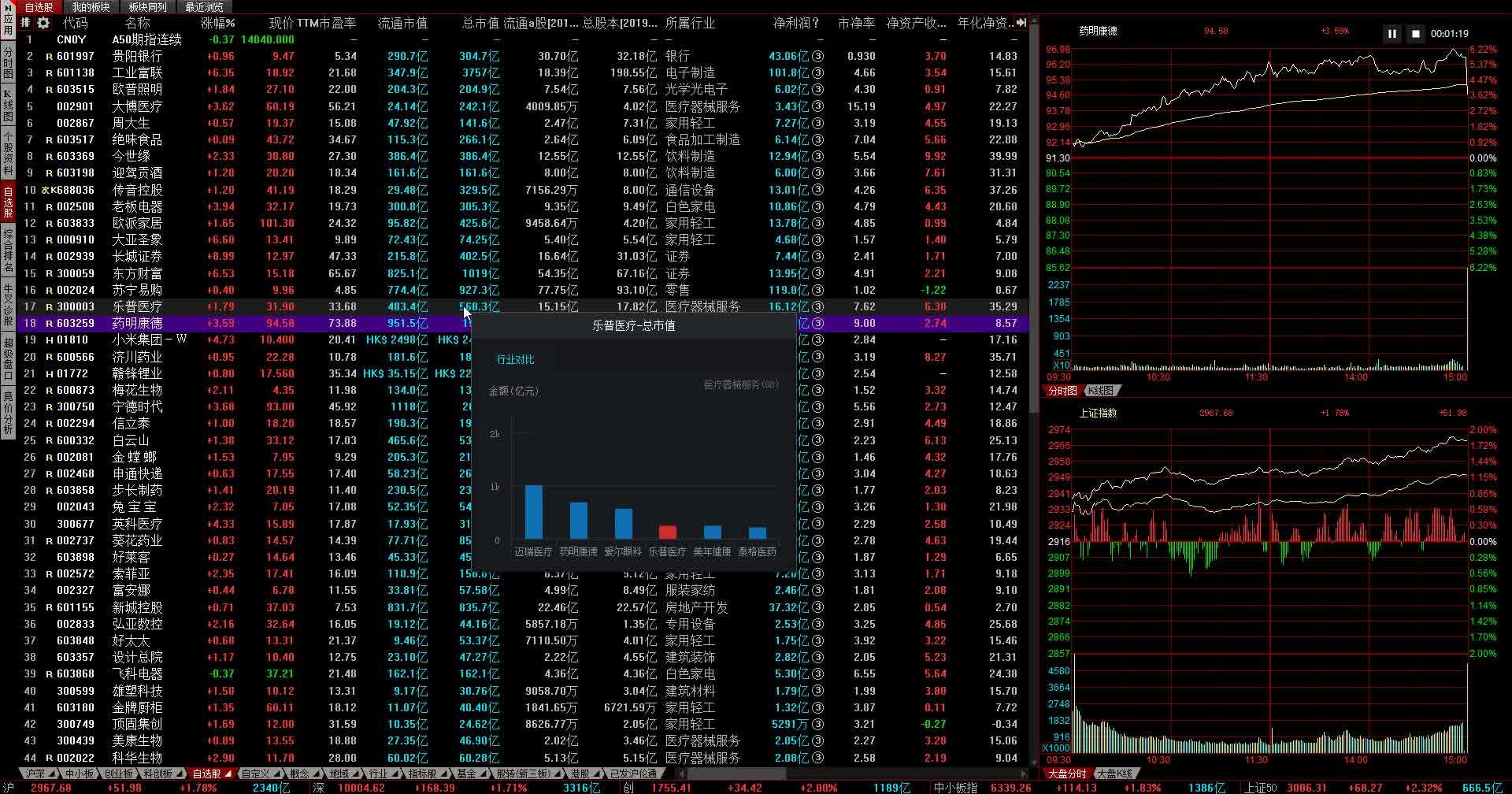Open net profit detail icon for 东方财富
Viewport: 1512px width, 794px height.
[817, 273]
